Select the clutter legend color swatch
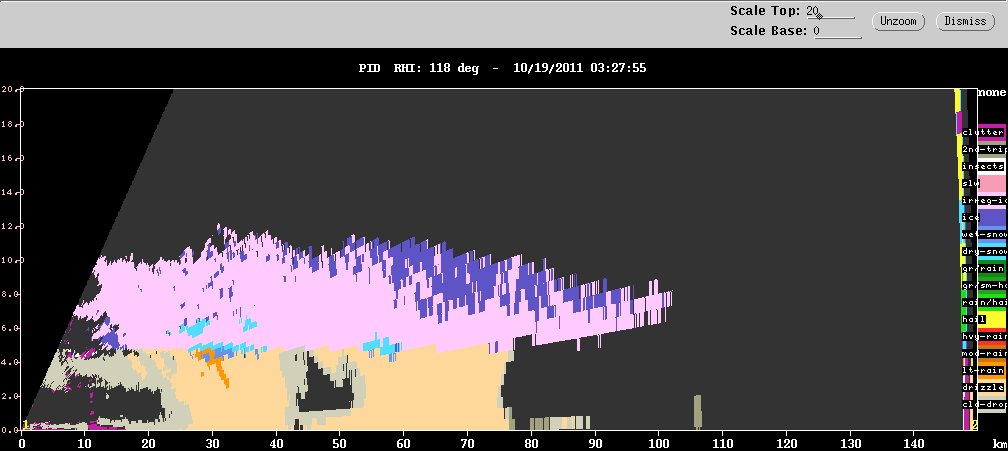Image resolution: width=1008 pixels, height=451 pixels. click(991, 132)
